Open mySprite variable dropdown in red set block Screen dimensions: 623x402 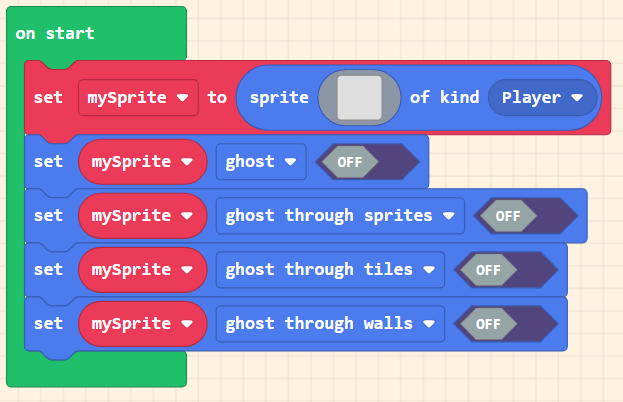tap(138, 98)
